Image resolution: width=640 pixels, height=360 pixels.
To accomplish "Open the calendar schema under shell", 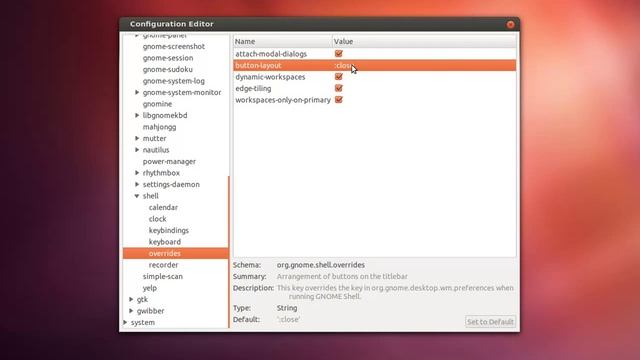I will pos(163,207).
